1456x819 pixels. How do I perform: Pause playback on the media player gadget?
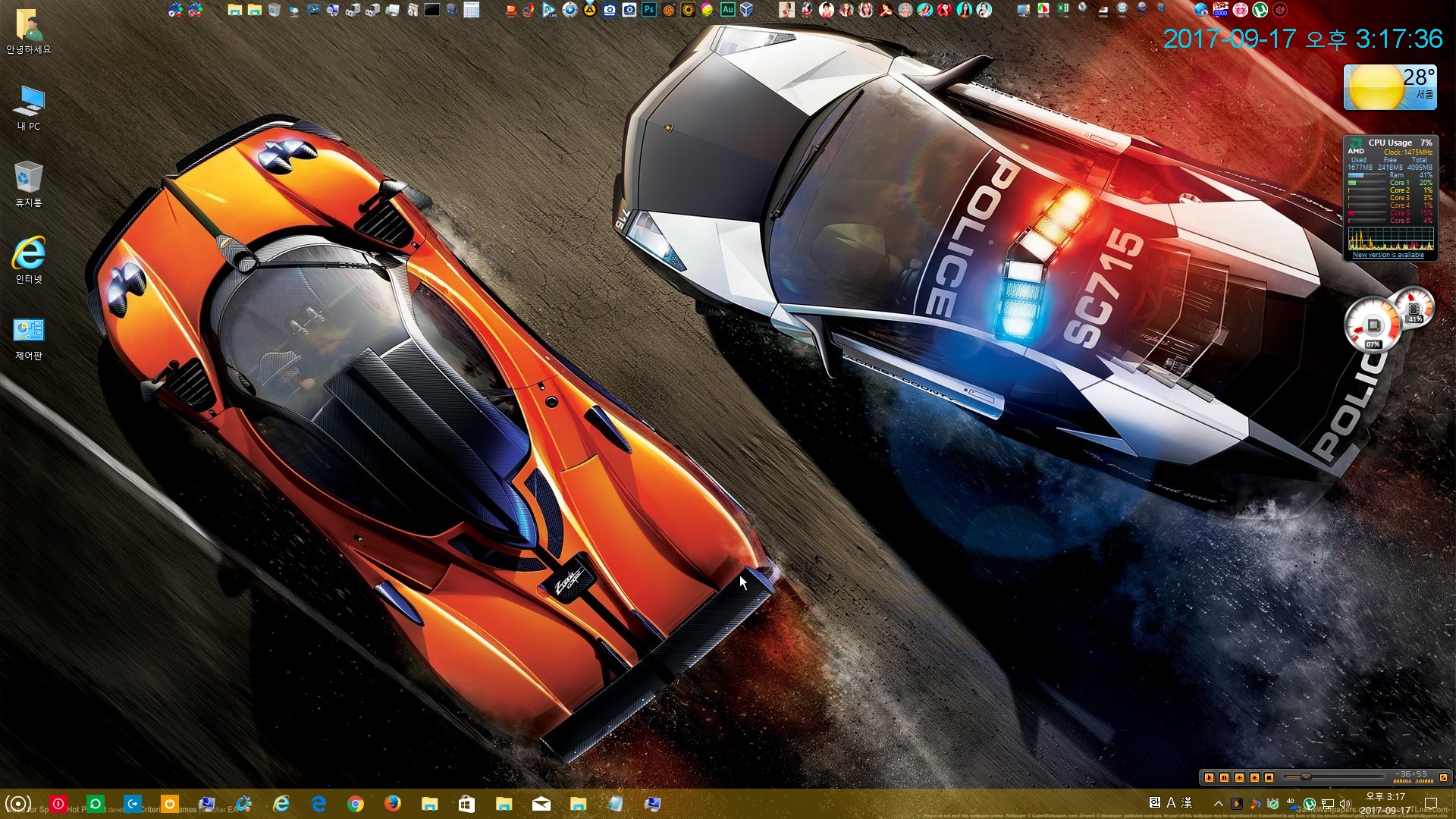pos(1224,777)
